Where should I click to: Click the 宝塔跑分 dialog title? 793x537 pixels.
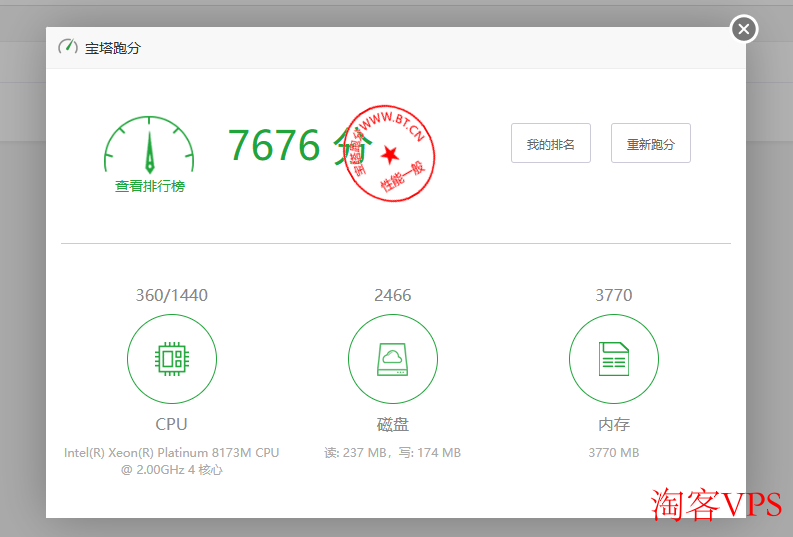point(113,48)
